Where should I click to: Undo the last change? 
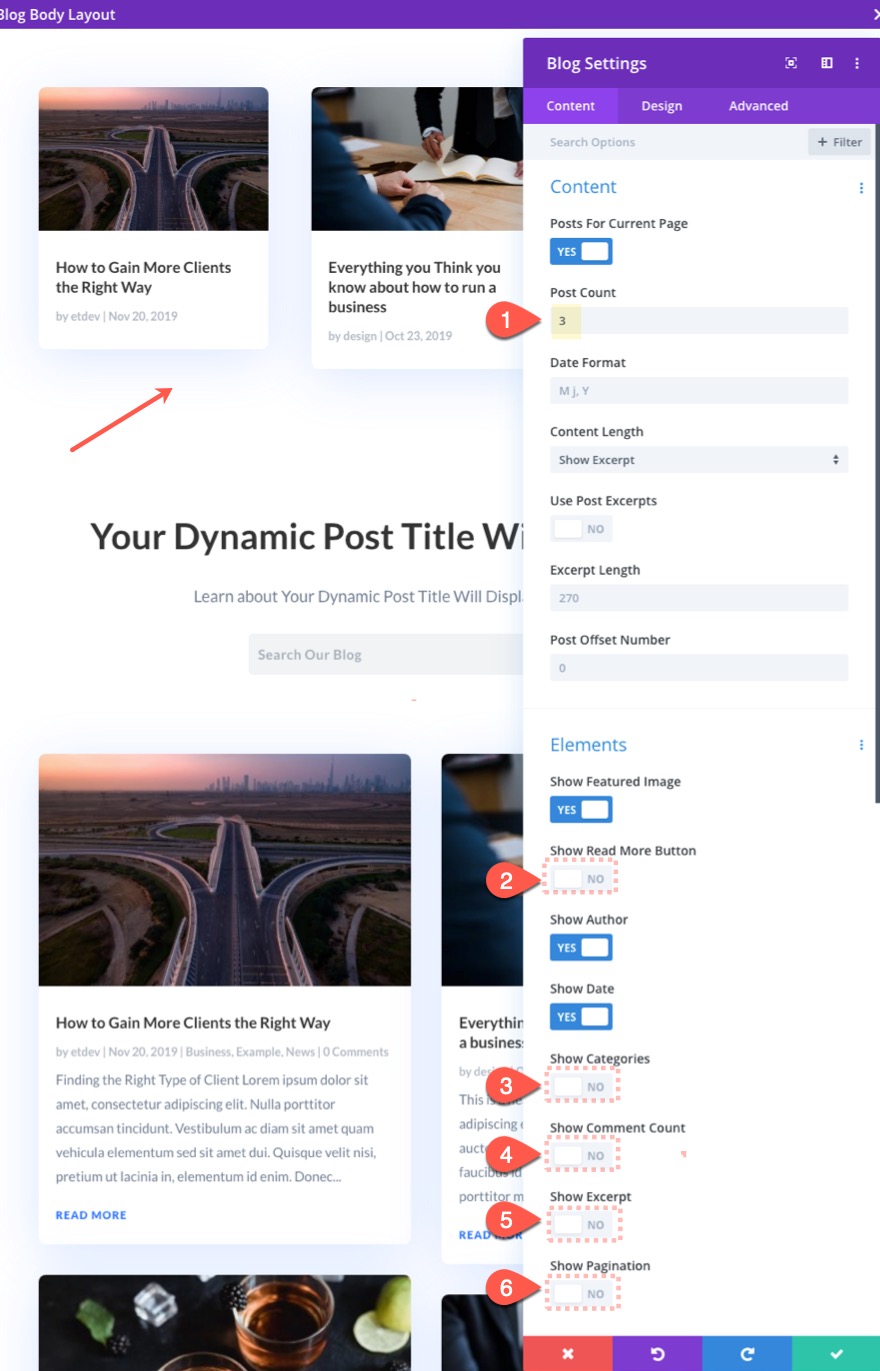[657, 1353]
